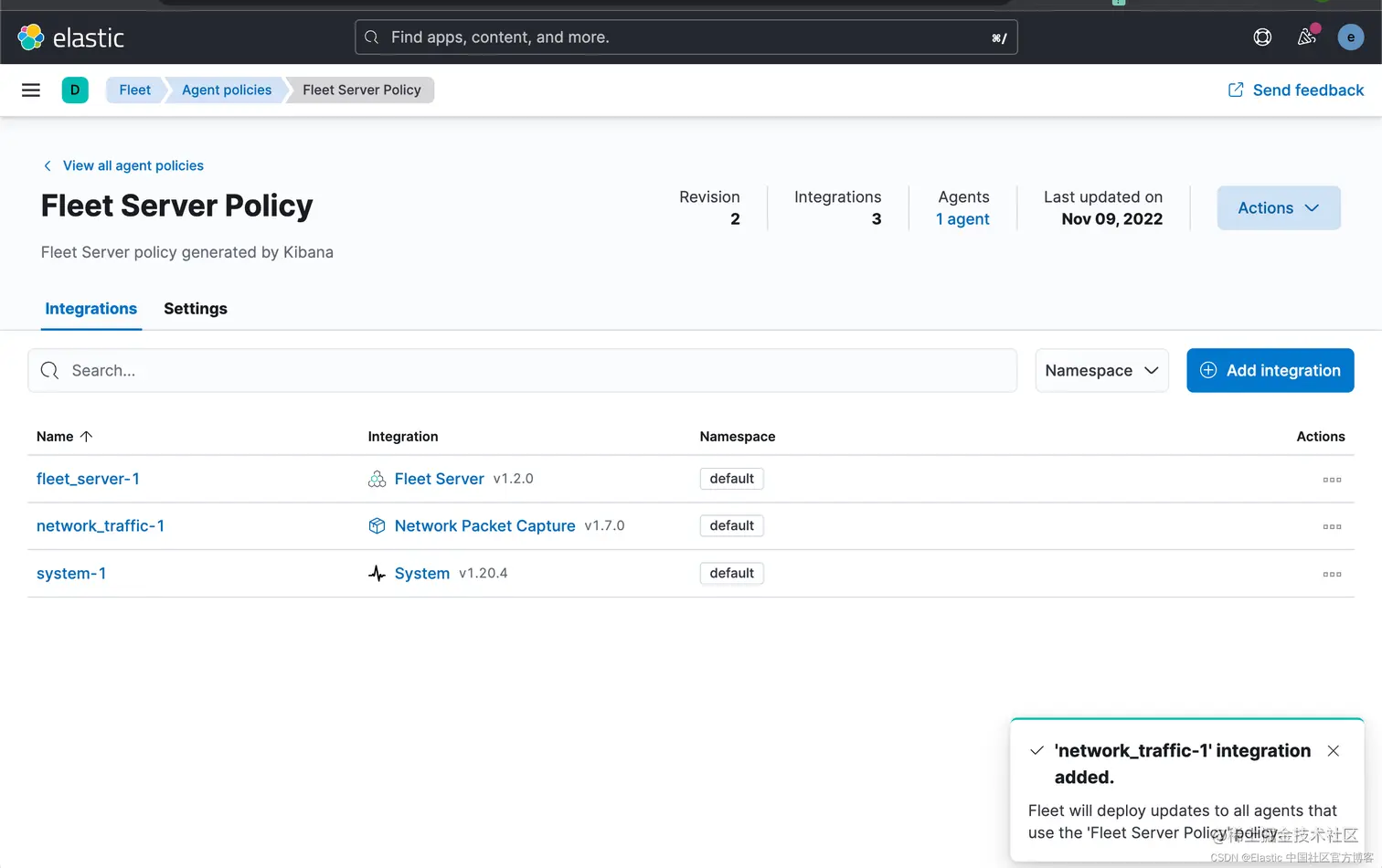The image size is (1382, 868).
Task: Click the Elastic logo
Action: [70, 37]
